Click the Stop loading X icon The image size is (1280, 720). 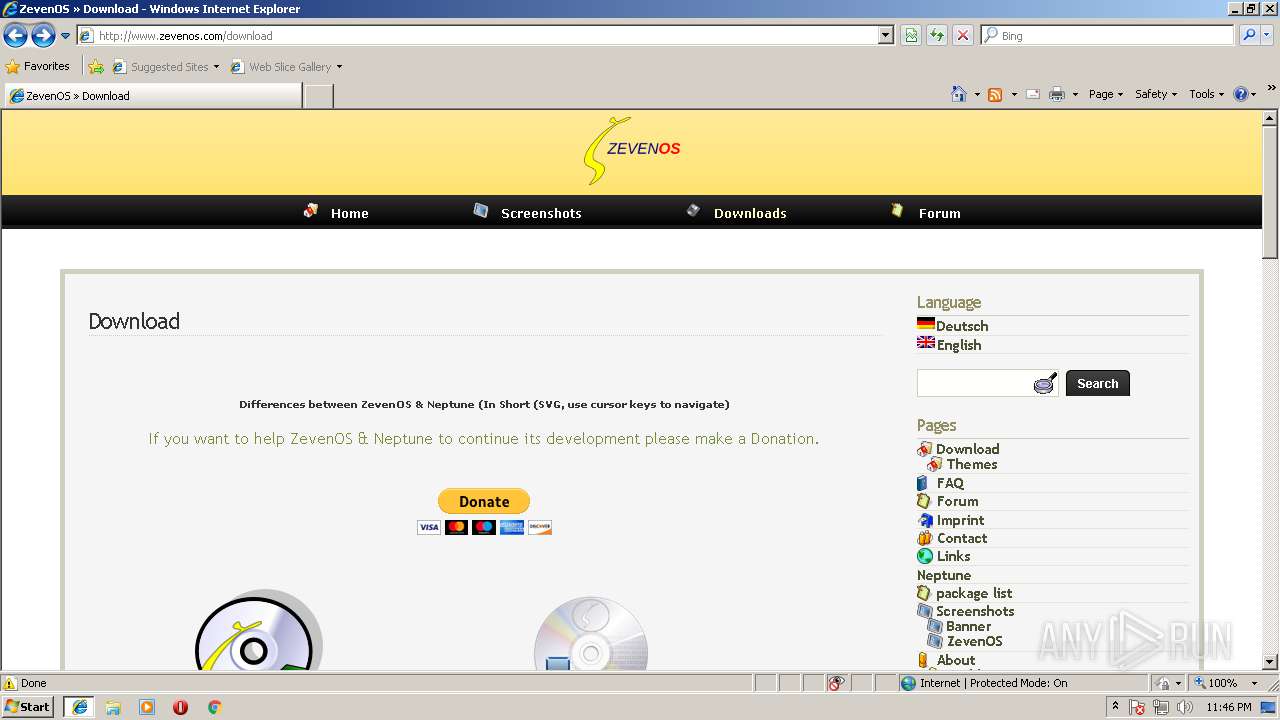tap(963, 36)
